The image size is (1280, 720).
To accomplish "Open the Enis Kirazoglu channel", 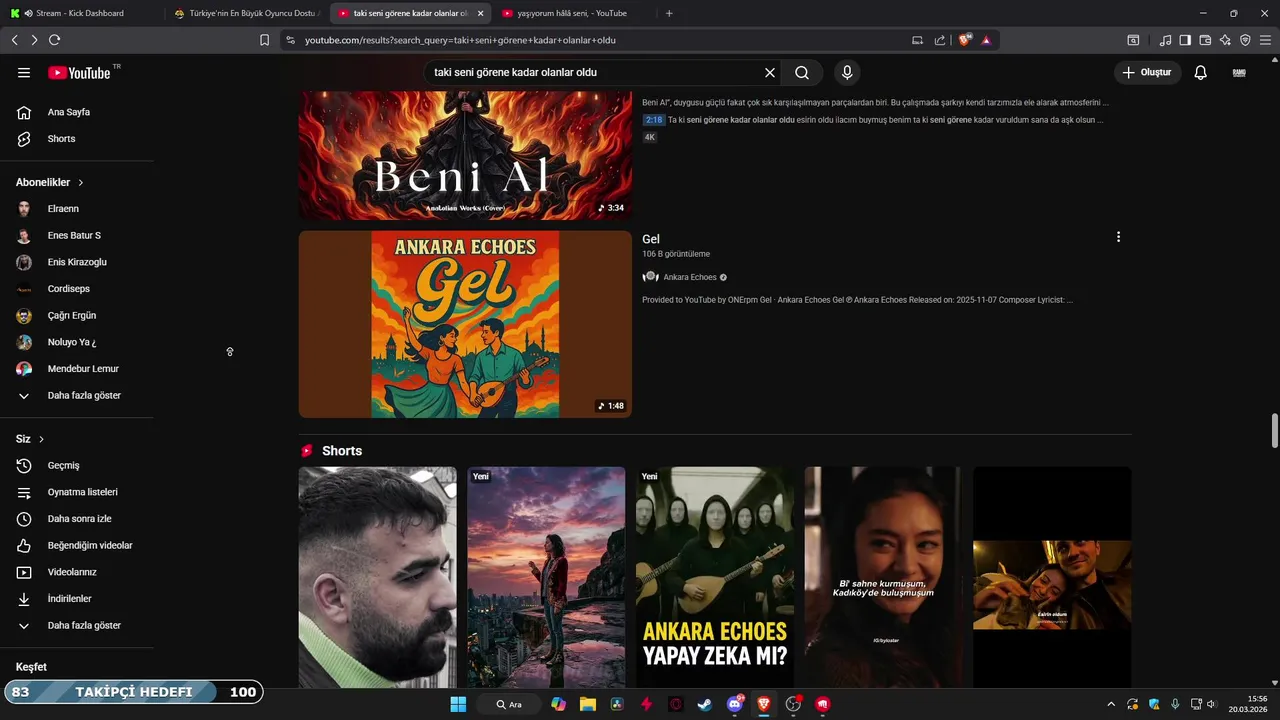I will (77, 262).
